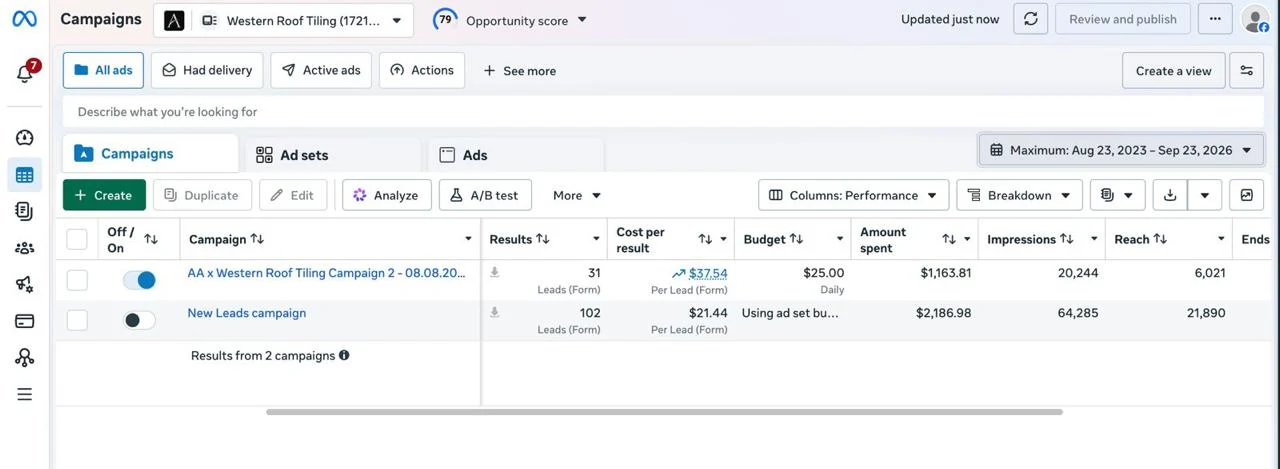Sort by Campaign column arrows
Viewport: 1280px width, 469px height.
pos(257,239)
